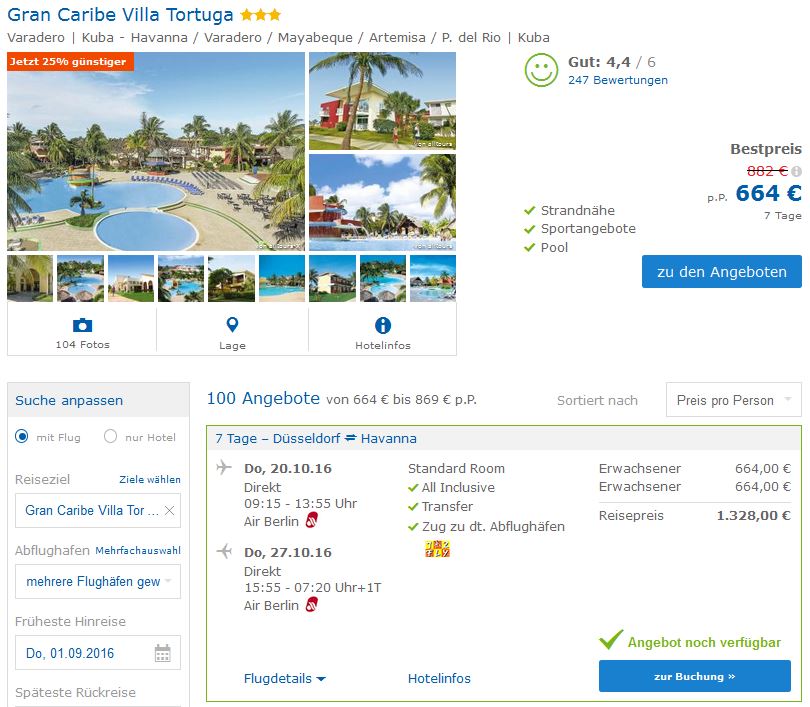
Task: Click the 'Ziele wählen' link
Action: pyautogui.click(x=150, y=479)
